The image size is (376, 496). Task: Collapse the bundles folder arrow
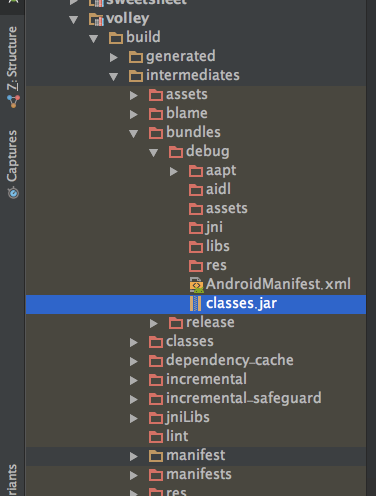pos(134,134)
